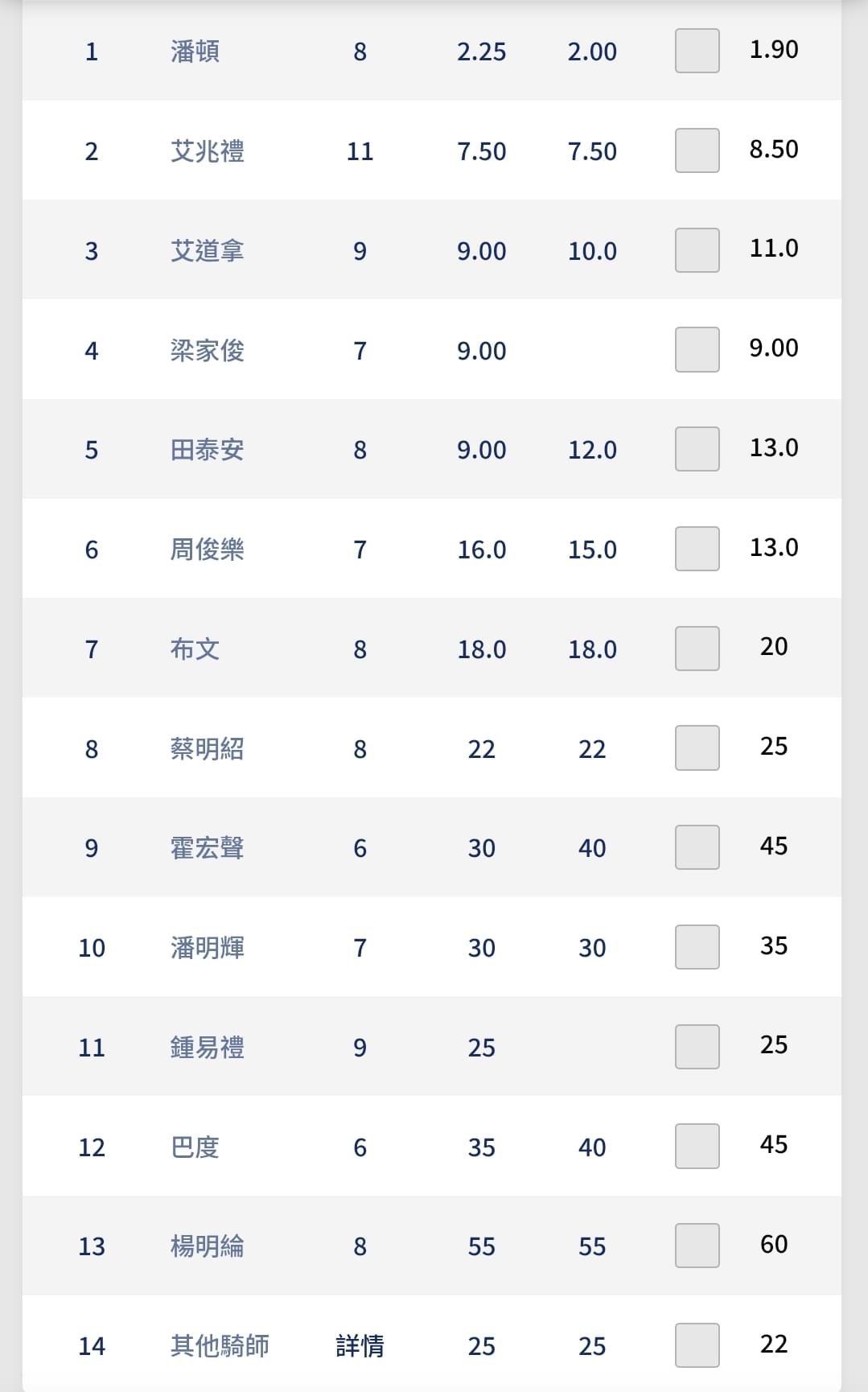Click the jockey name 周俊樂
Screen dimensions: 868x1392
(x=207, y=550)
